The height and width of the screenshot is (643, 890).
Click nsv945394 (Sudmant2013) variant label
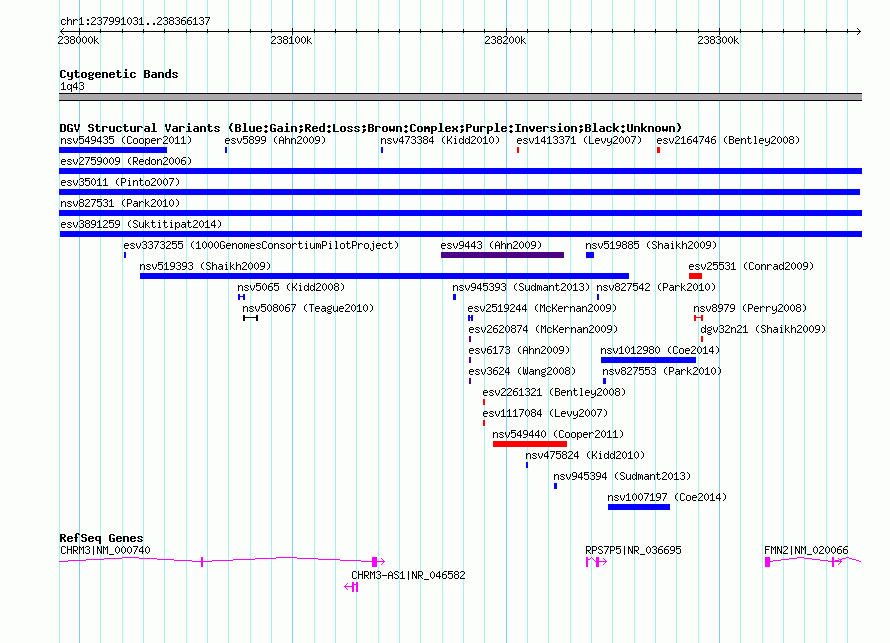622,476
